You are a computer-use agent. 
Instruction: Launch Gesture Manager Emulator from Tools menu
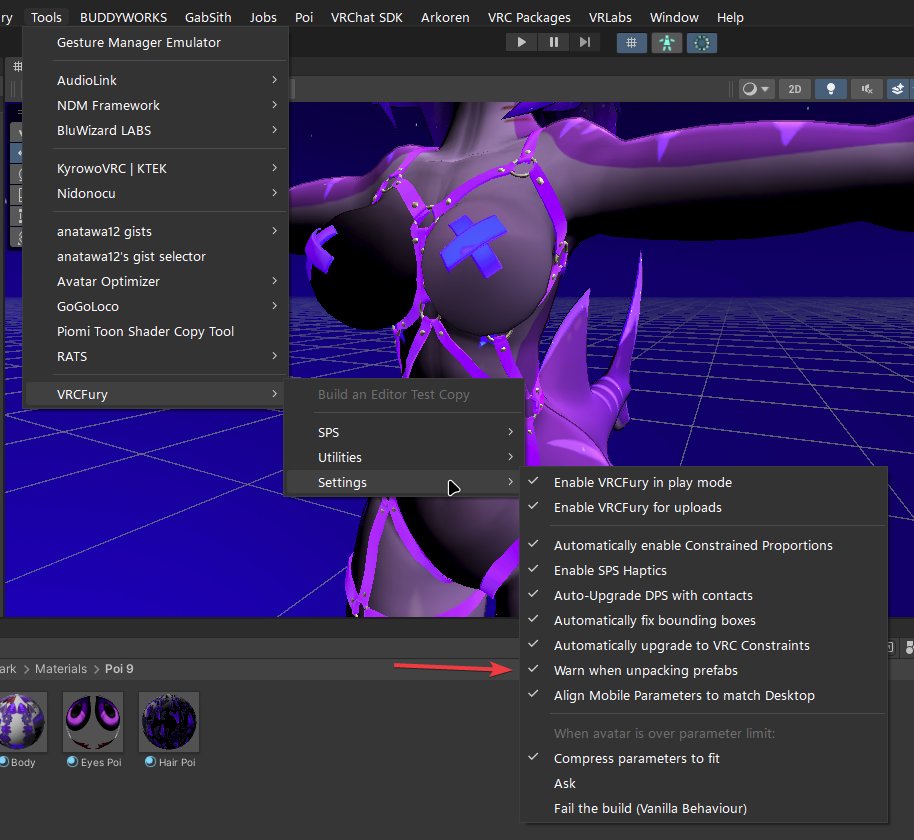155,43
